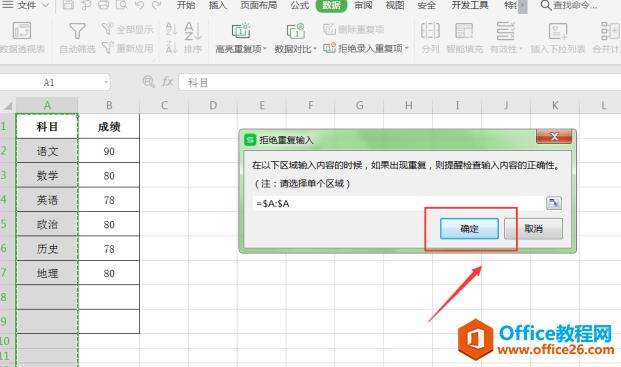
Task: Open the 安全 tab
Action: [427, 5]
